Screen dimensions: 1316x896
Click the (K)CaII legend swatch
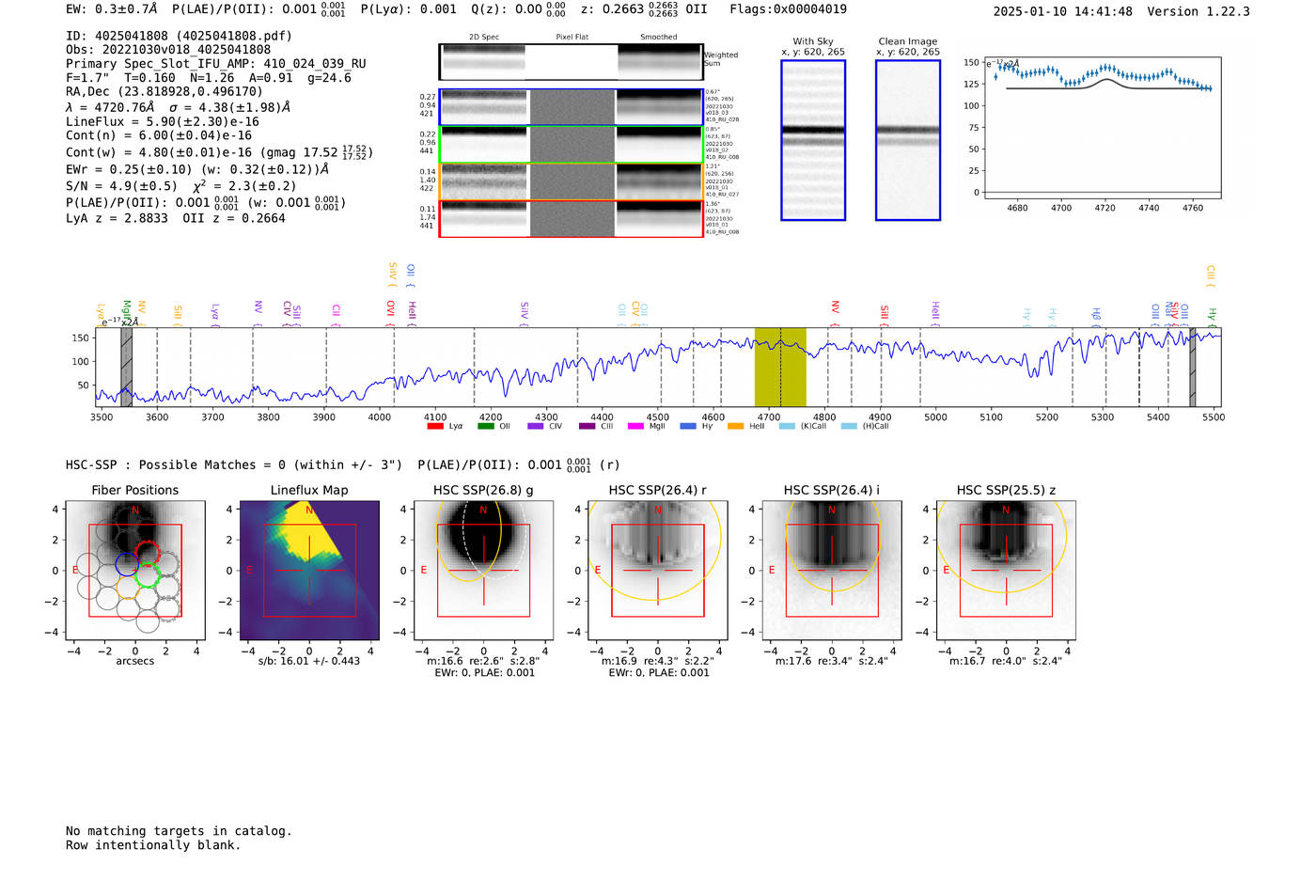[x=787, y=426]
